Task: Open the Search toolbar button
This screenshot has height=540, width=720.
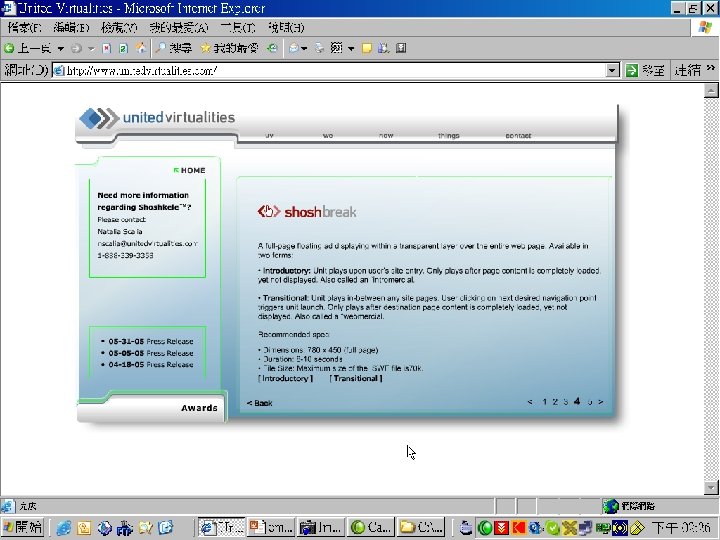Action: click(x=174, y=48)
